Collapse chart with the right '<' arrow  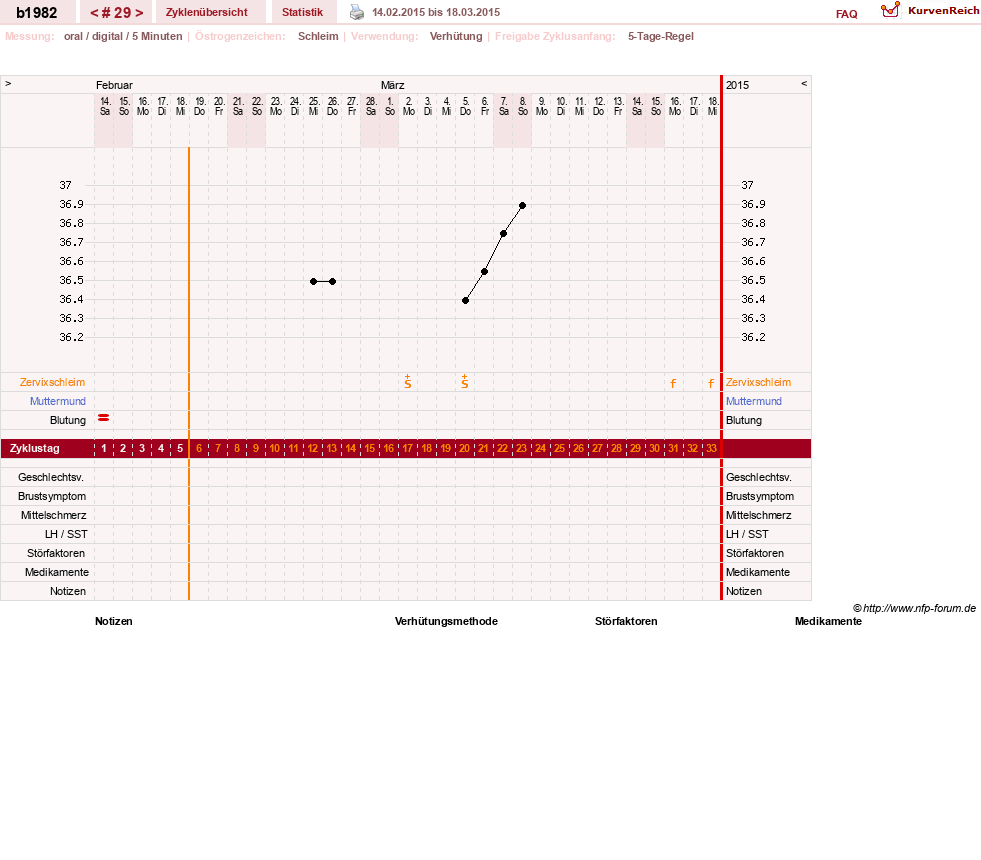804,83
